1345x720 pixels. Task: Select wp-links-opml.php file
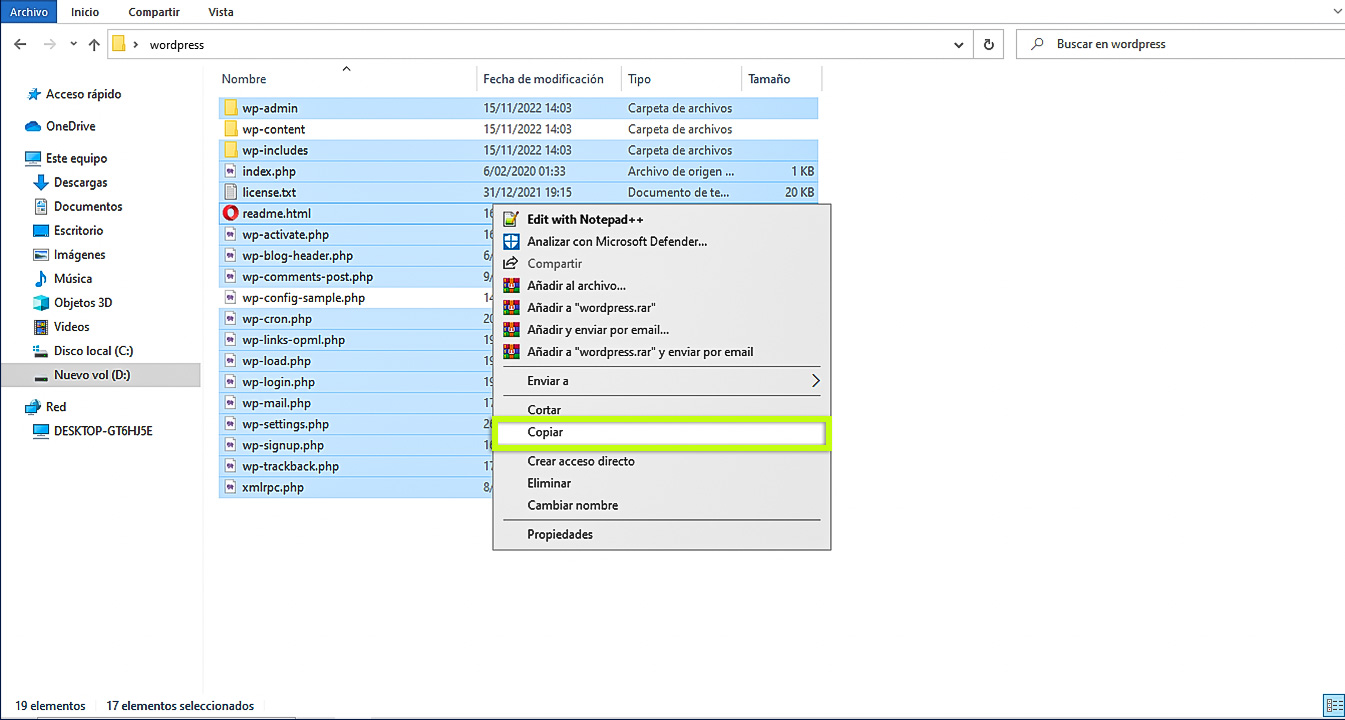click(293, 339)
